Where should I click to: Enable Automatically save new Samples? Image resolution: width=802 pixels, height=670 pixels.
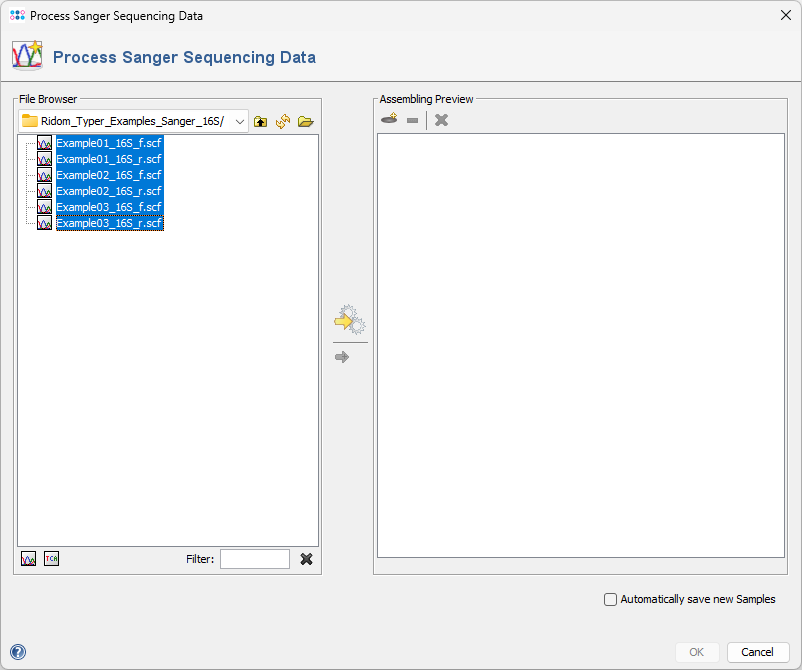point(610,599)
